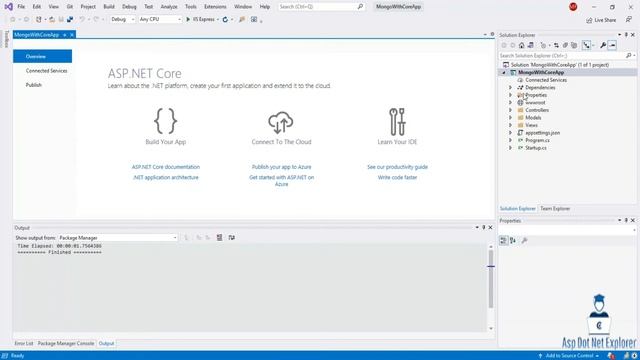Image resolution: width=640 pixels, height=360 pixels.
Task: Click the Output panel vertical scrollbar thumb
Action: (491, 279)
